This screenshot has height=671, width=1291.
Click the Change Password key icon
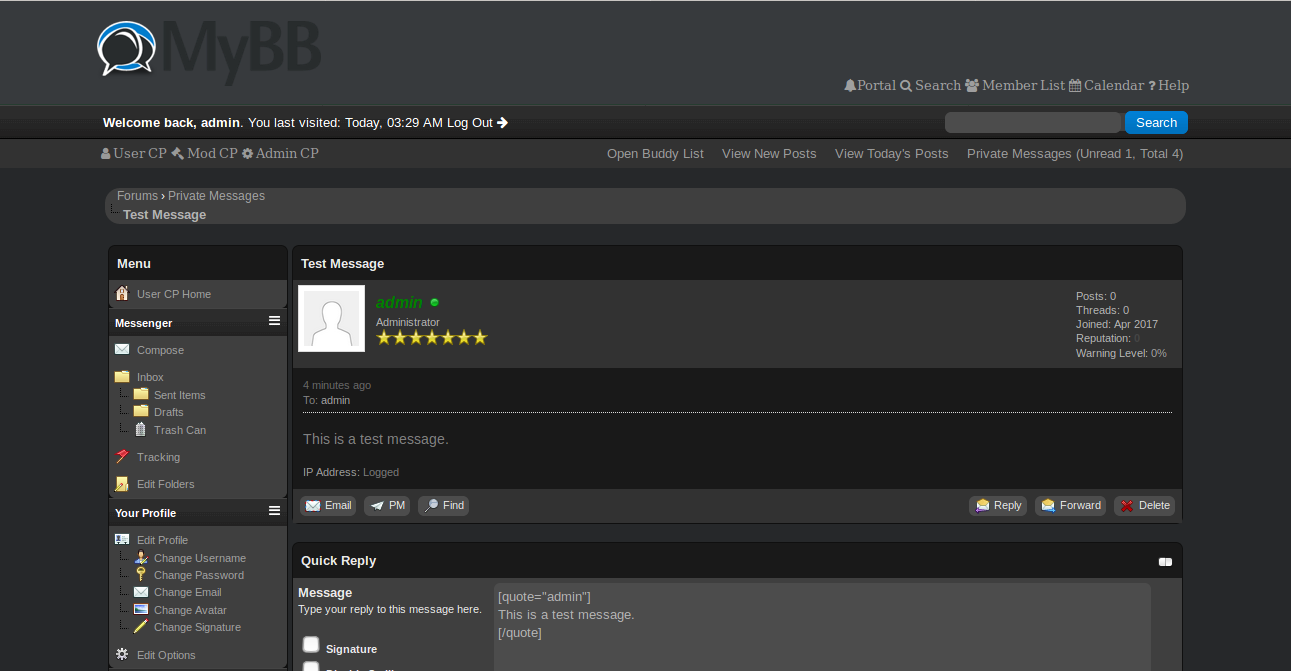pos(141,574)
